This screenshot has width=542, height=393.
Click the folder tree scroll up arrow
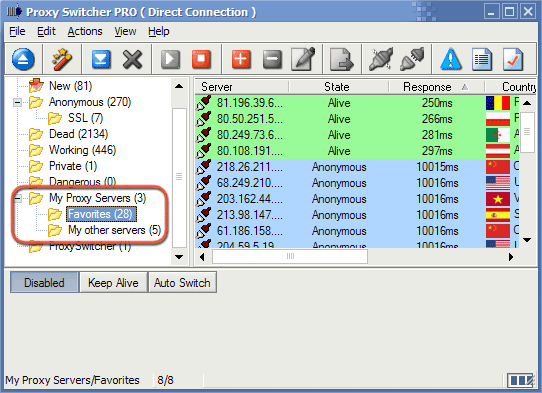(x=179, y=86)
